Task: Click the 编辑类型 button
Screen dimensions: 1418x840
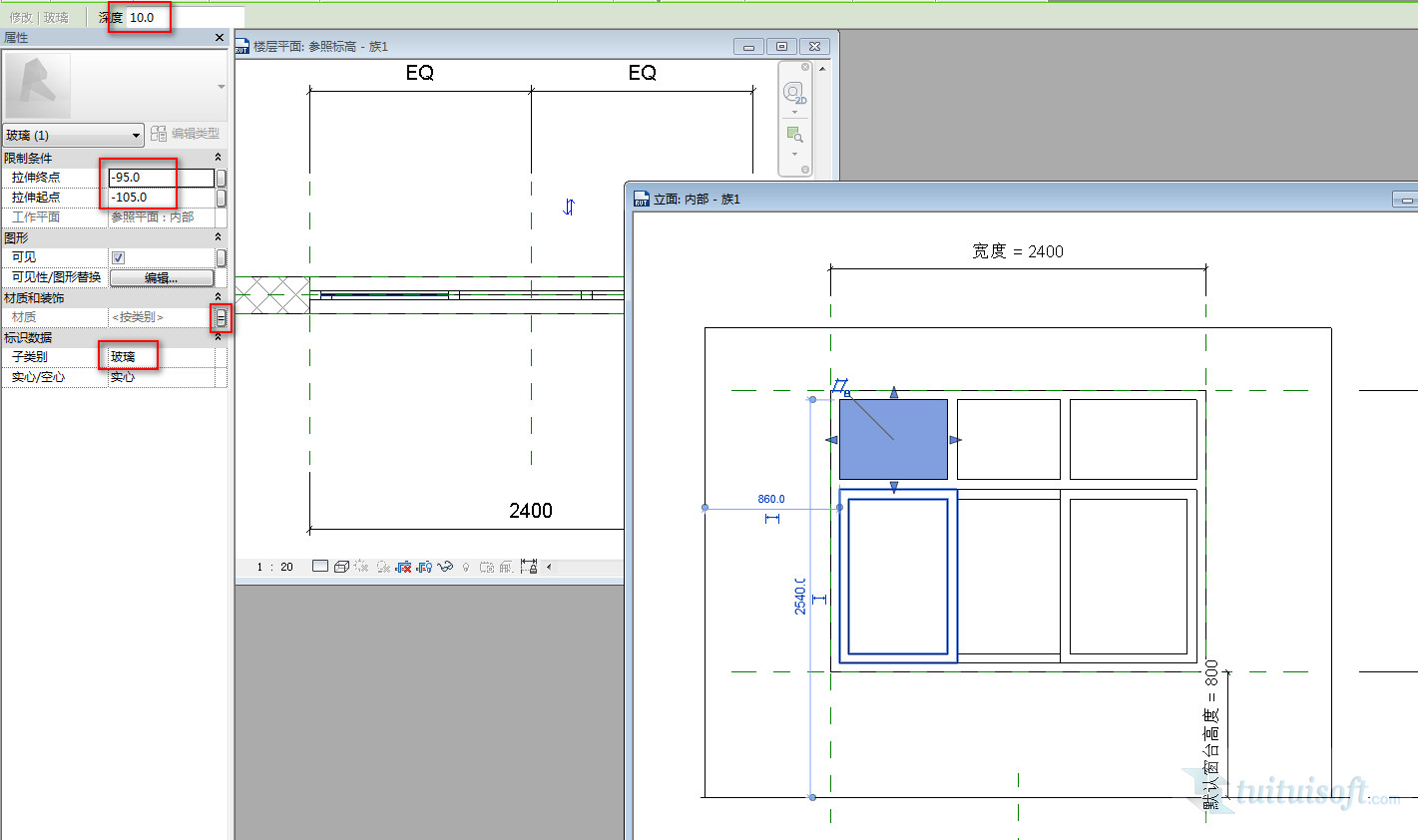Action: pyautogui.click(x=186, y=134)
